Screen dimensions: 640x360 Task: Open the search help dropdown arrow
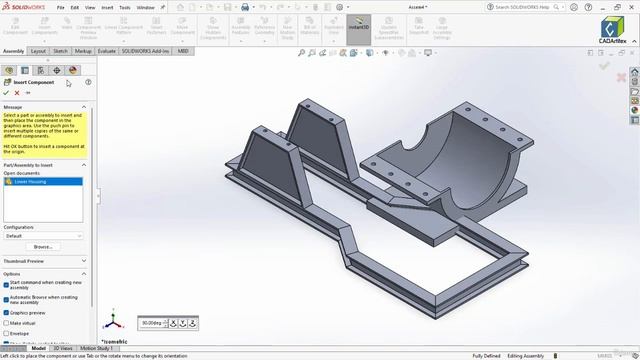coord(563,7)
